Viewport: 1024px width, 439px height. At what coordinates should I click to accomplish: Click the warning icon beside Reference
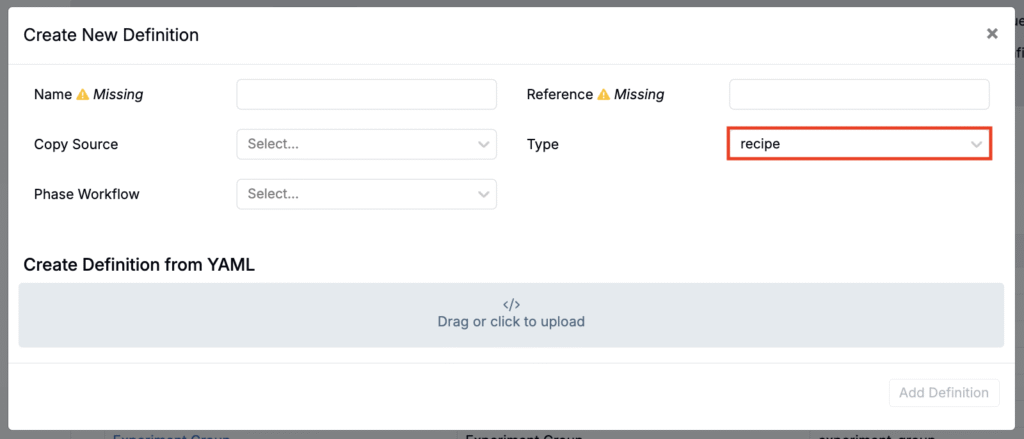pyautogui.click(x=603, y=95)
